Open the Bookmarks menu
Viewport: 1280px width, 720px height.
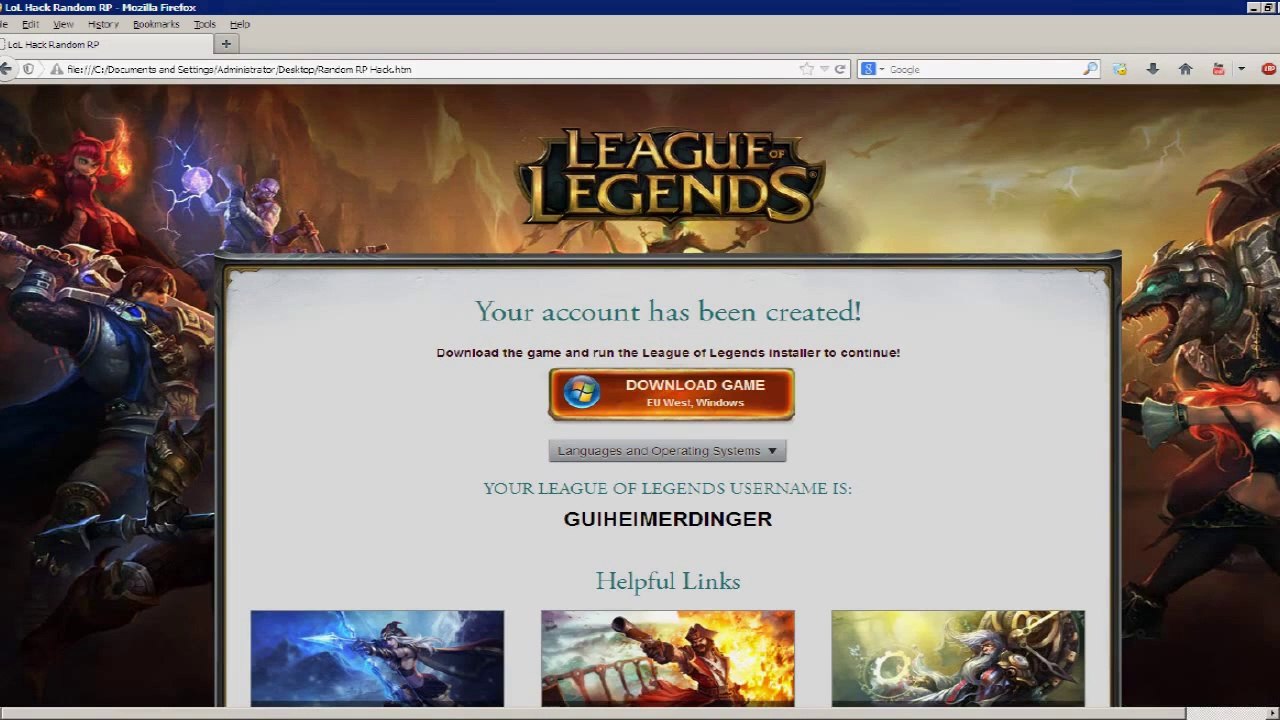[156, 24]
